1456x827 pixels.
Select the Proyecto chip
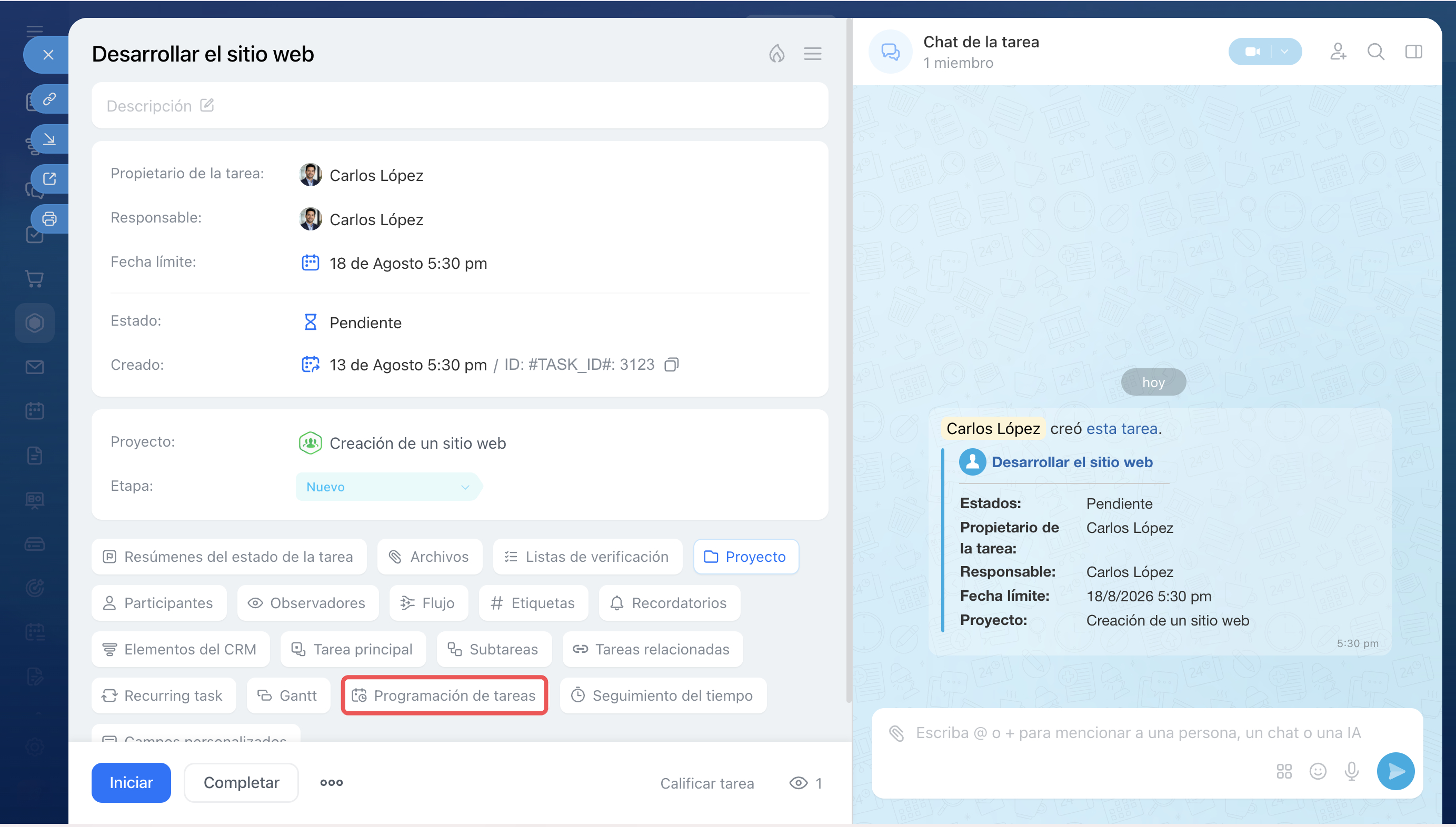(x=745, y=557)
